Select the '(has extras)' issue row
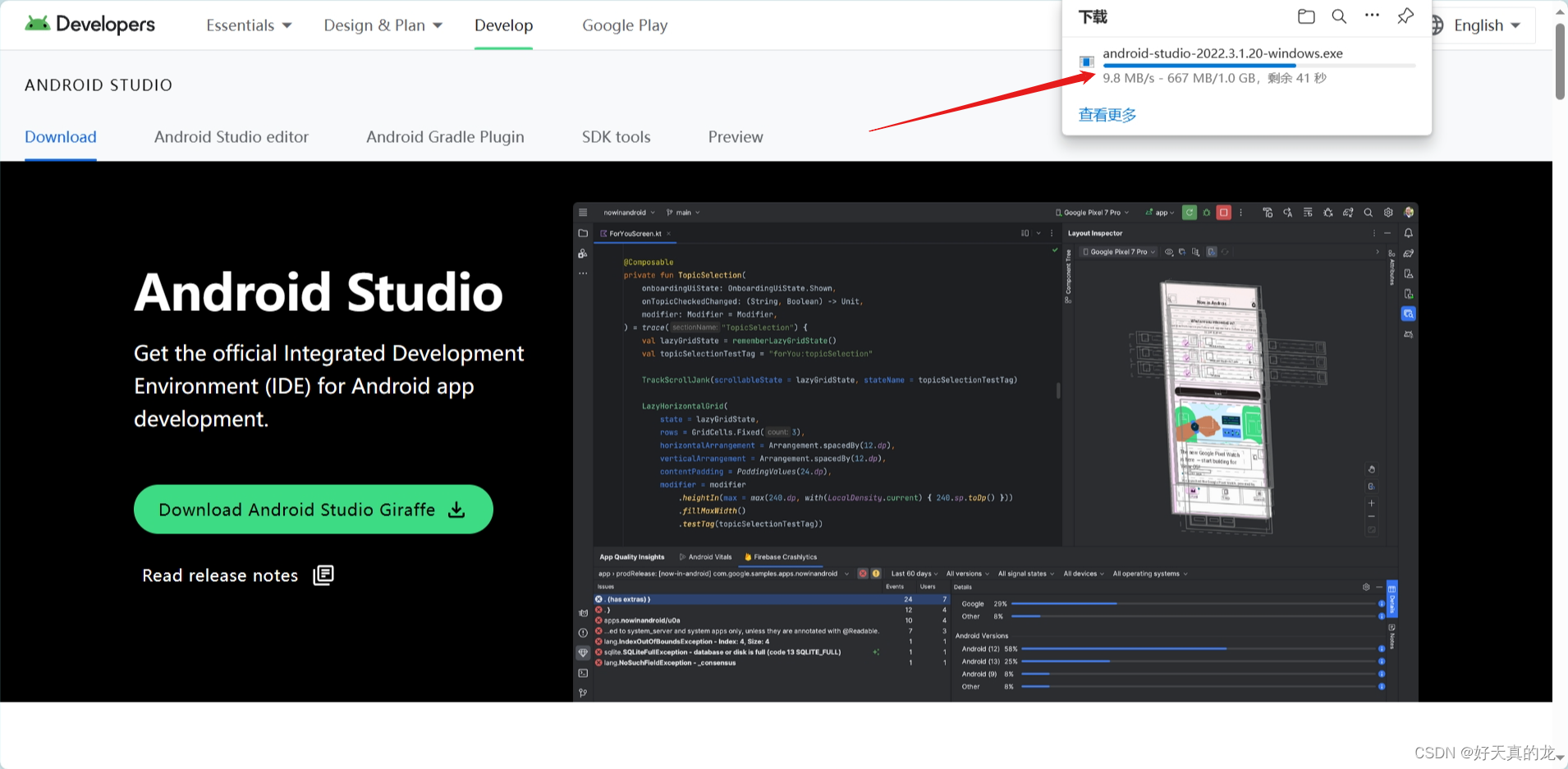The image size is (1568, 769). [x=772, y=599]
